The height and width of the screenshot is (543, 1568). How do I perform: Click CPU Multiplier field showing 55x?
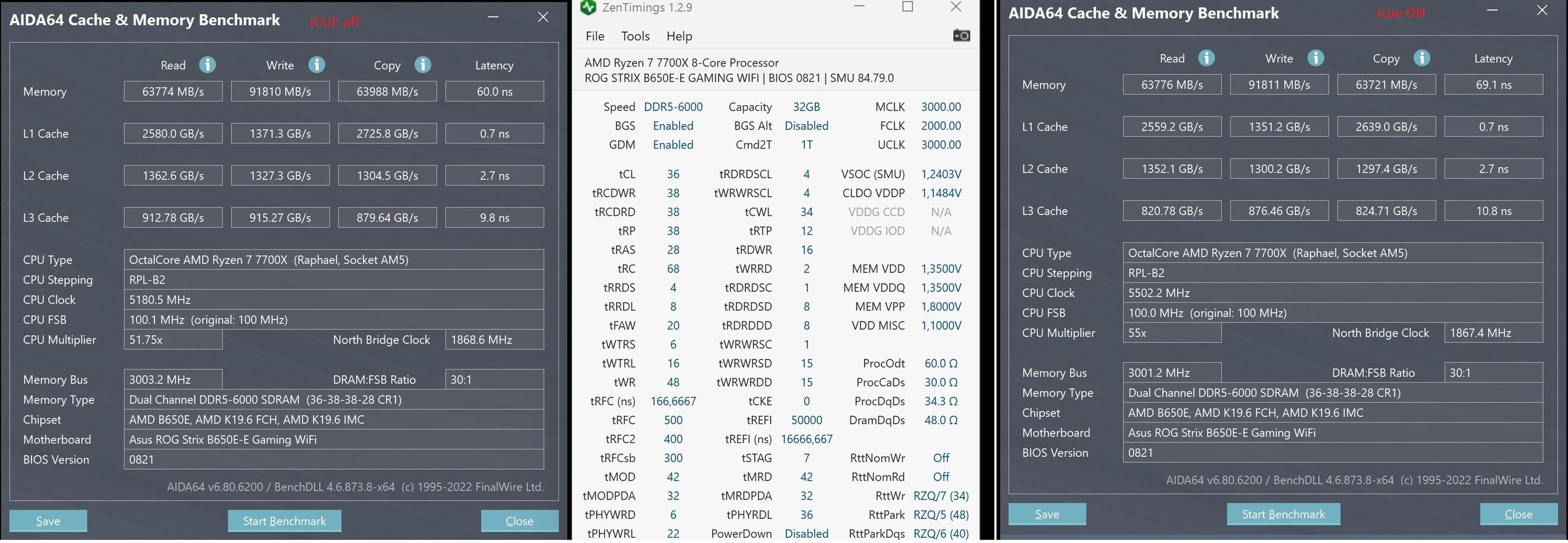pos(1172,333)
